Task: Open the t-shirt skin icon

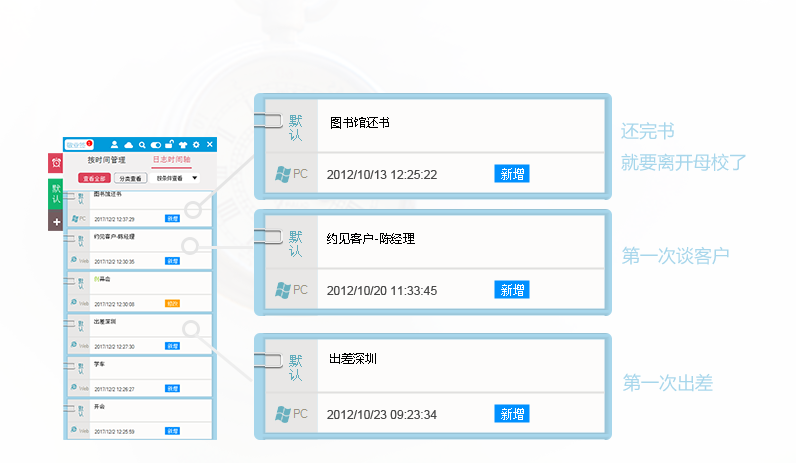Action: point(183,145)
